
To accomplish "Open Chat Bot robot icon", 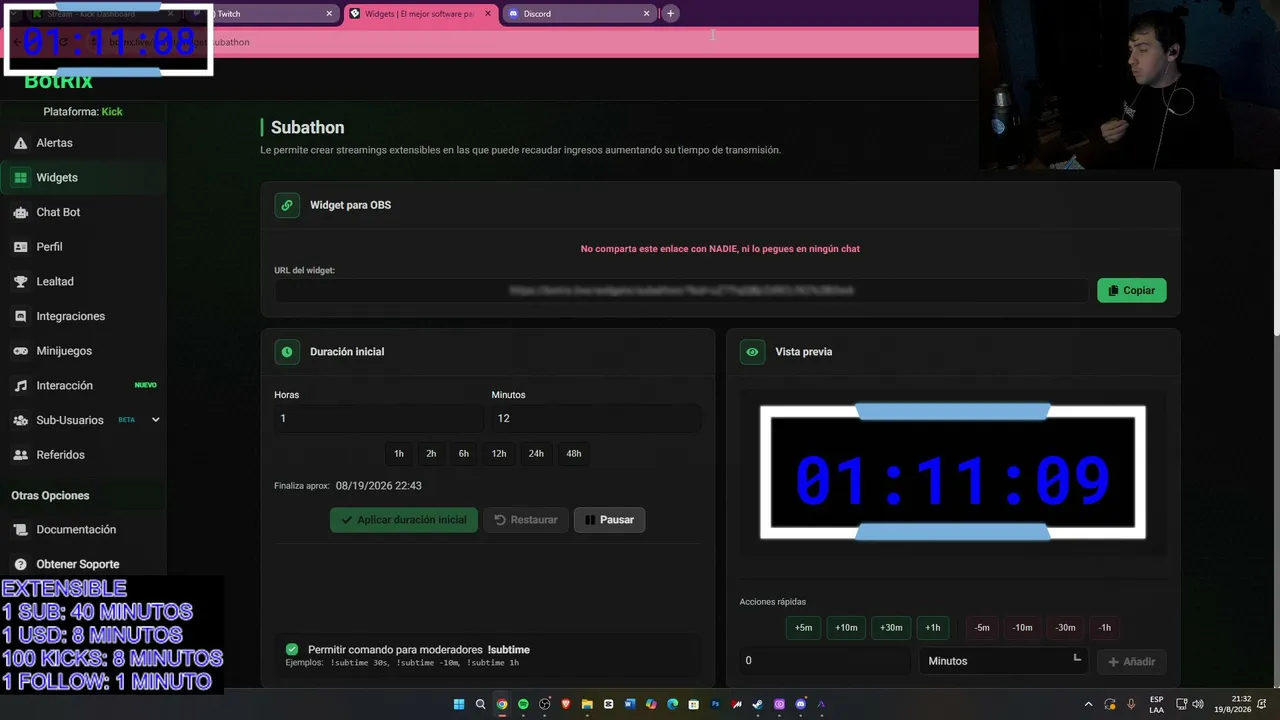I will [x=20, y=212].
